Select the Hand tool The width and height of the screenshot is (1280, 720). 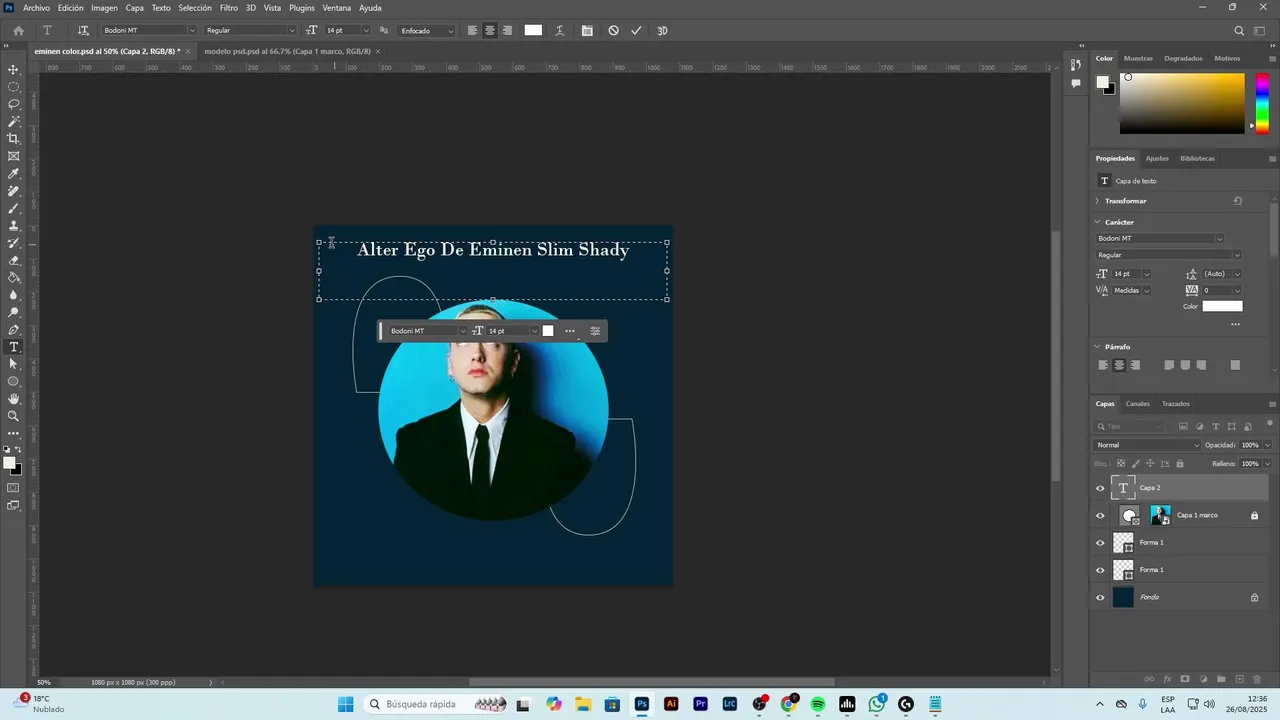(x=14, y=399)
